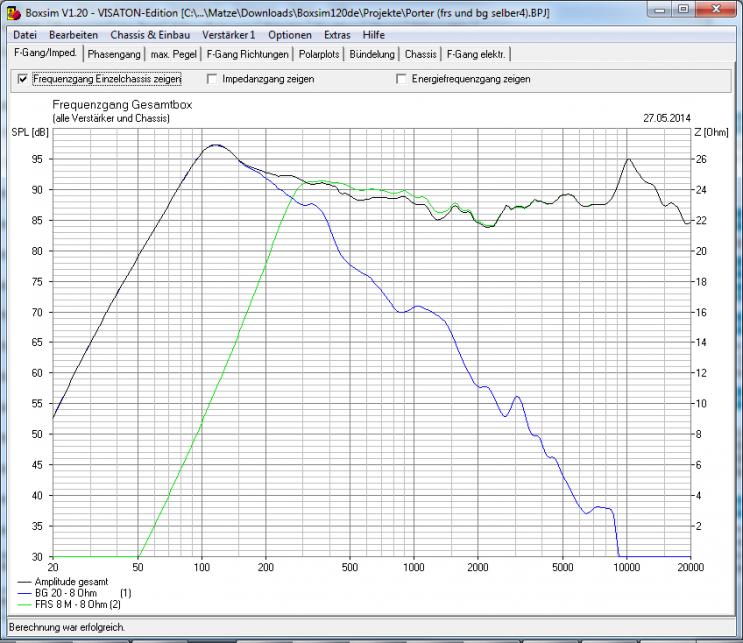Select the F-Gang elektr. tab
The image size is (743, 643).
pos(476,54)
